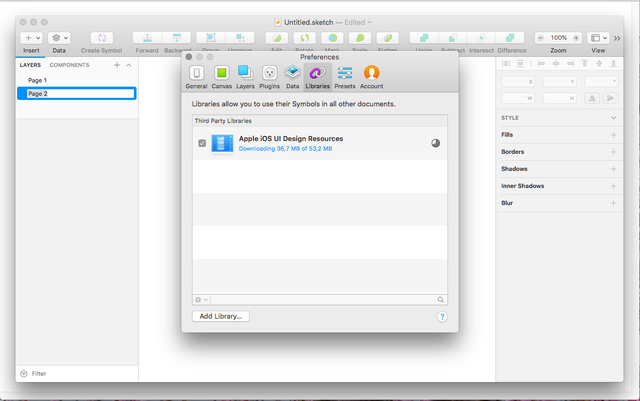Open the Plugins preferences tab
Viewport: 640px width, 401px height.
[269, 77]
